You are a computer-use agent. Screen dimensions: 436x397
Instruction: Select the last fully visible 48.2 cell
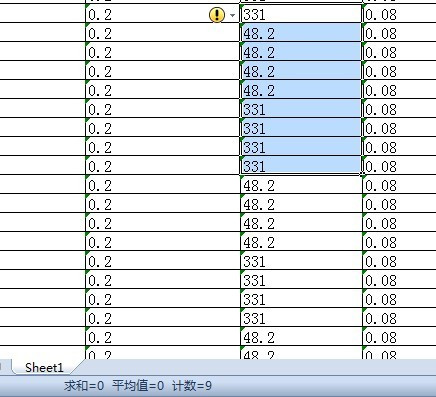[x=301, y=336]
